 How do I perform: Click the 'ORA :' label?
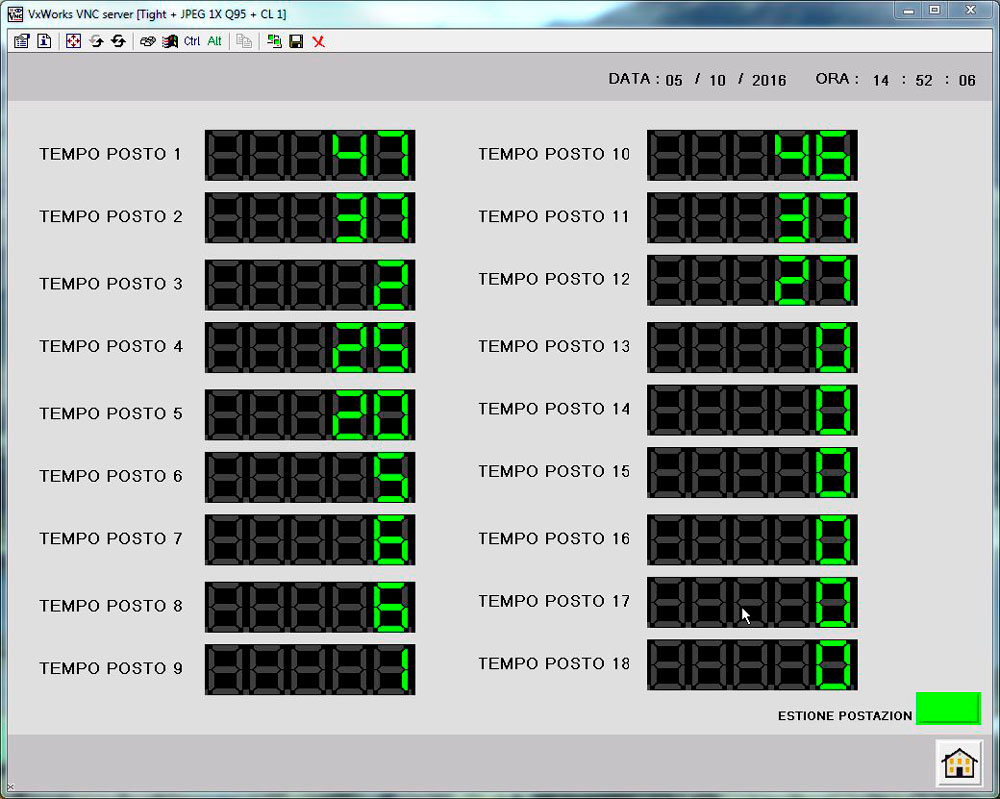837,79
